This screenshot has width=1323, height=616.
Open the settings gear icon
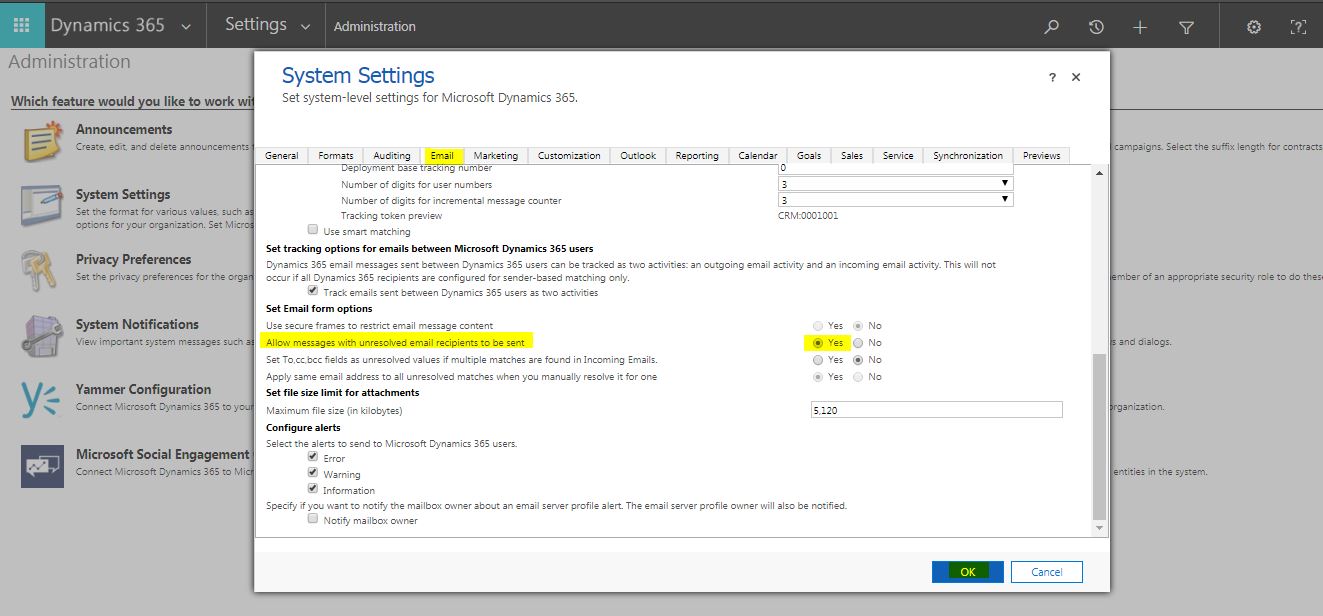pyautogui.click(x=1253, y=27)
